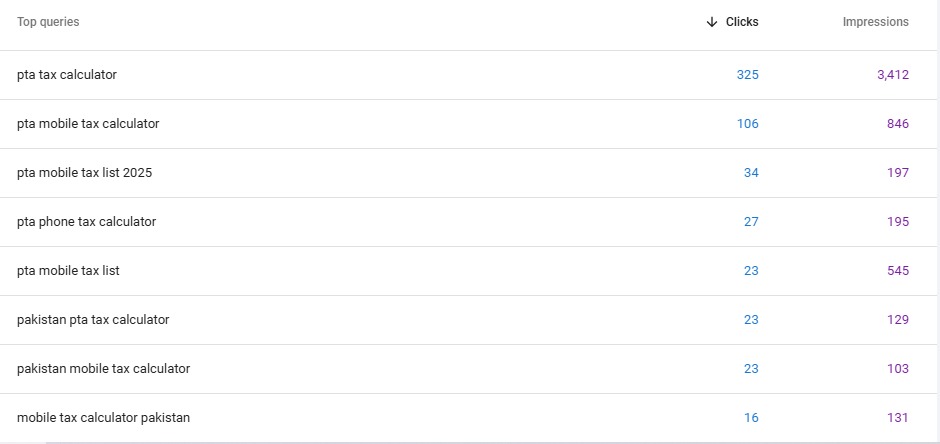
Task: Click the 197 impressions value
Action: 897,173
